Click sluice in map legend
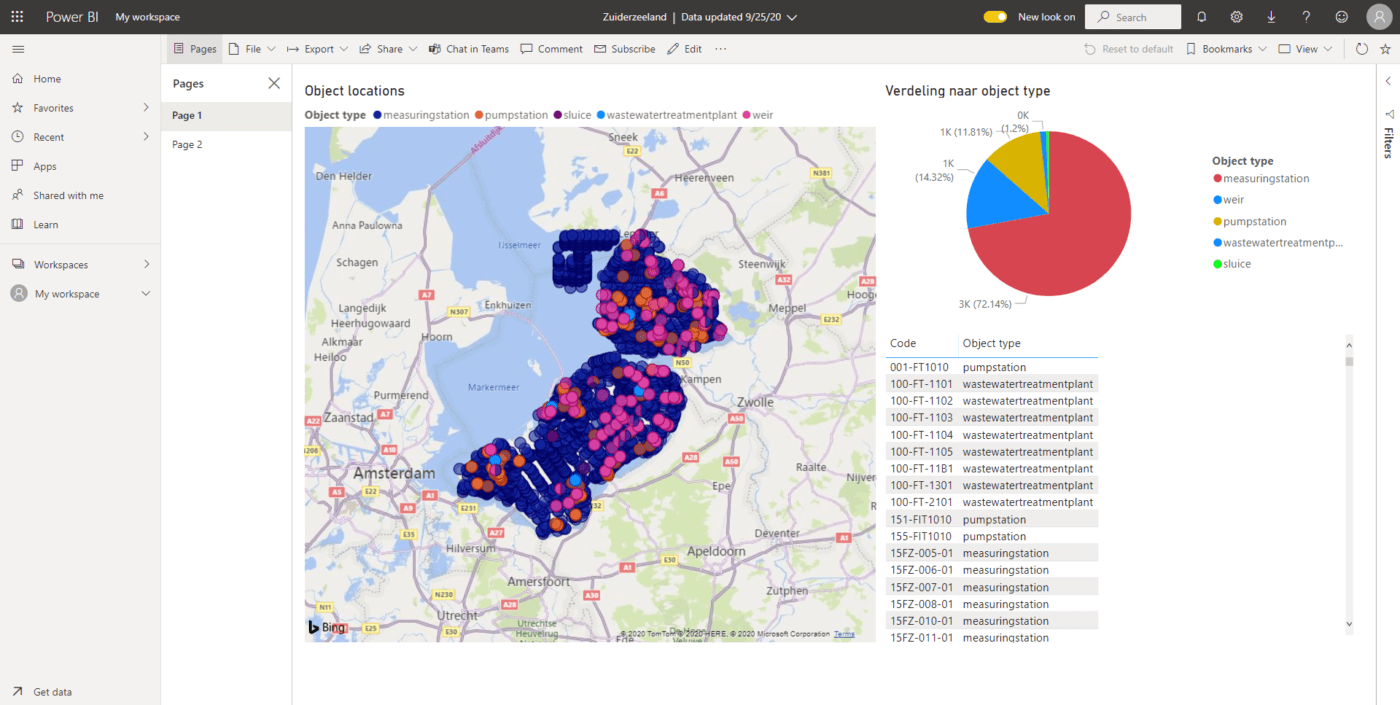This screenshot has height=705, width=1400. (x=572, y=115)
